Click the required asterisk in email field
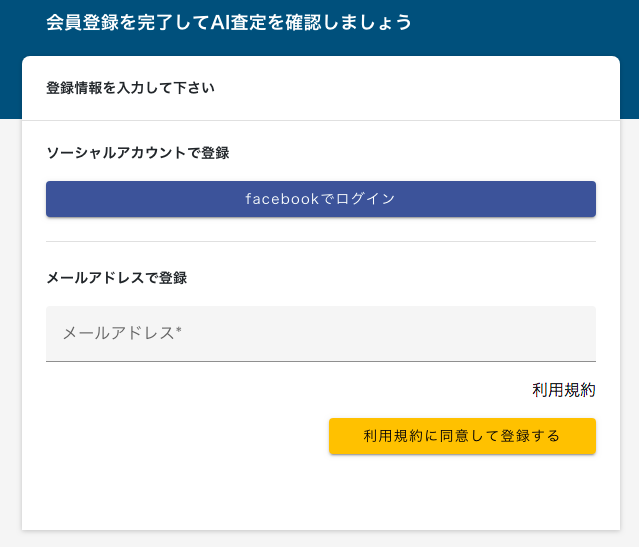 178,330
